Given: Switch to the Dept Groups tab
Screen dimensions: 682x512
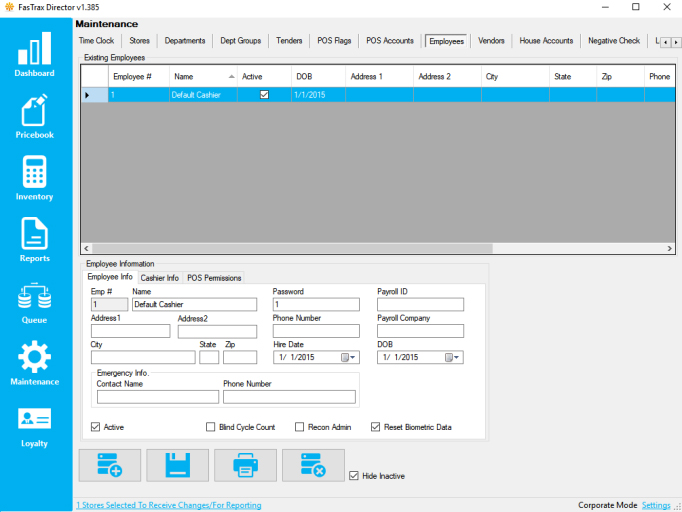Looking at the screenshot, I should click(x=241, y=41).
